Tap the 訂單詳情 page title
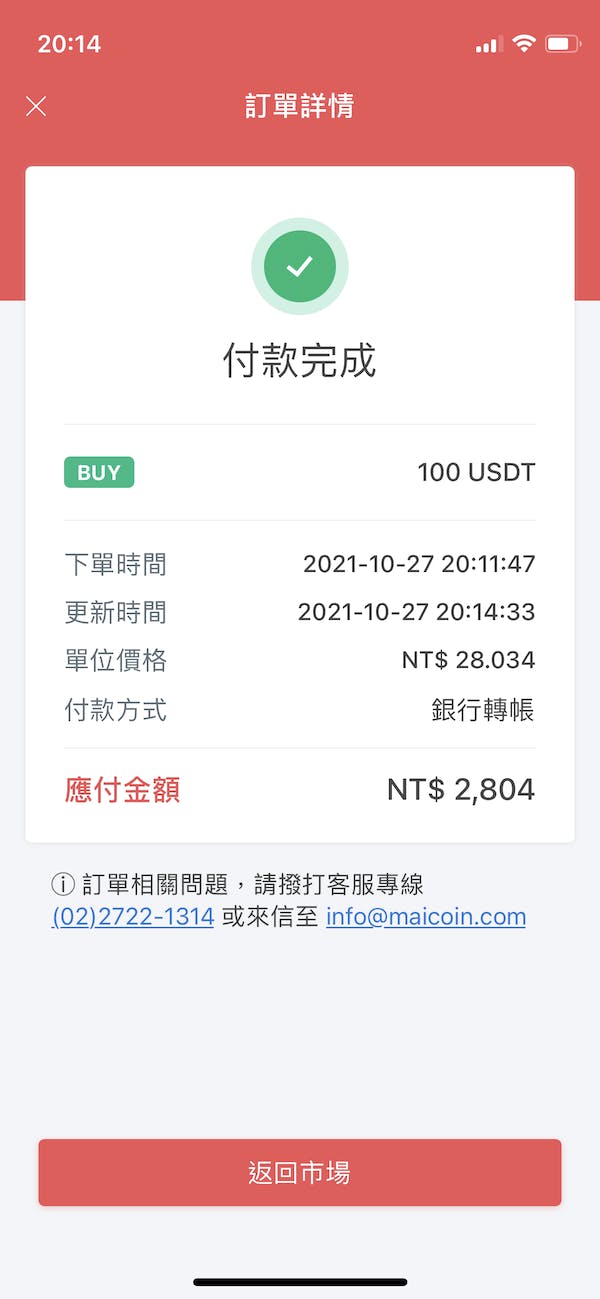This screenshot has width=600, height=1299. (300, 106)
